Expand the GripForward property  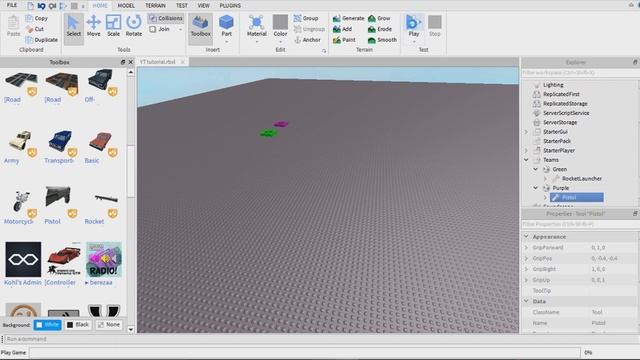526,247
